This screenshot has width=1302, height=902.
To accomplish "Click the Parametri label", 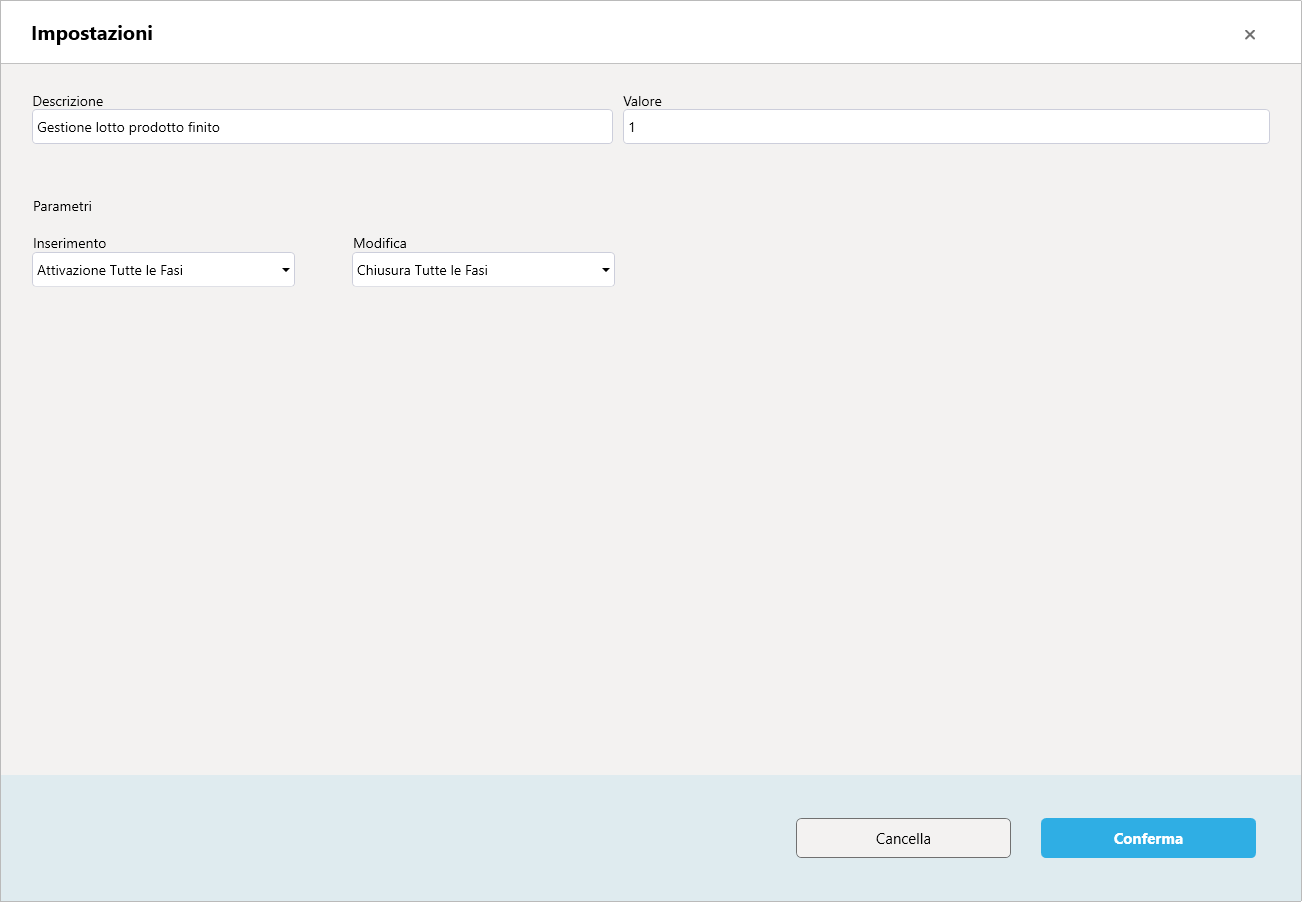I will click(62, 206).
